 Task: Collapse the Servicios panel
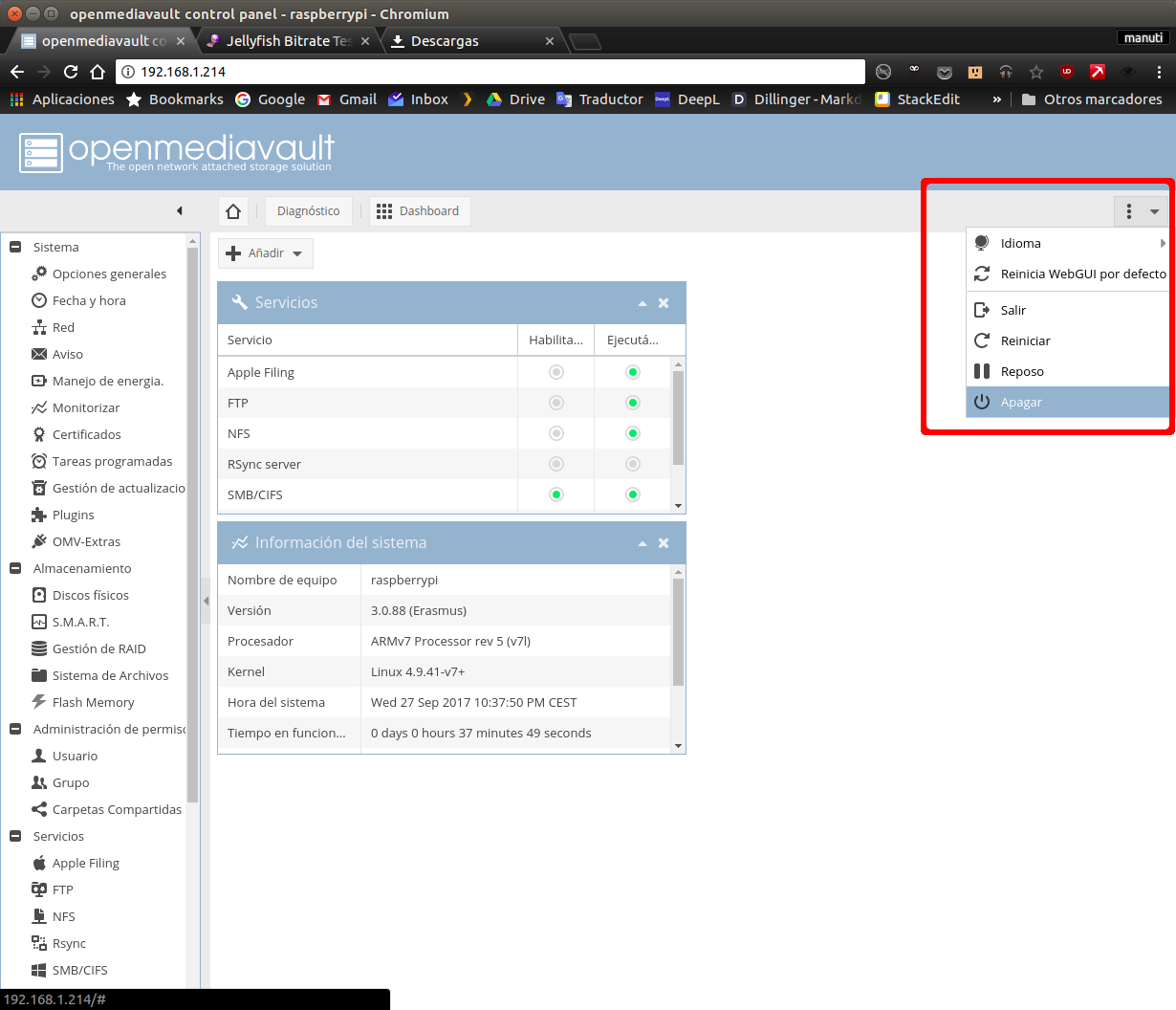(642, 302)
